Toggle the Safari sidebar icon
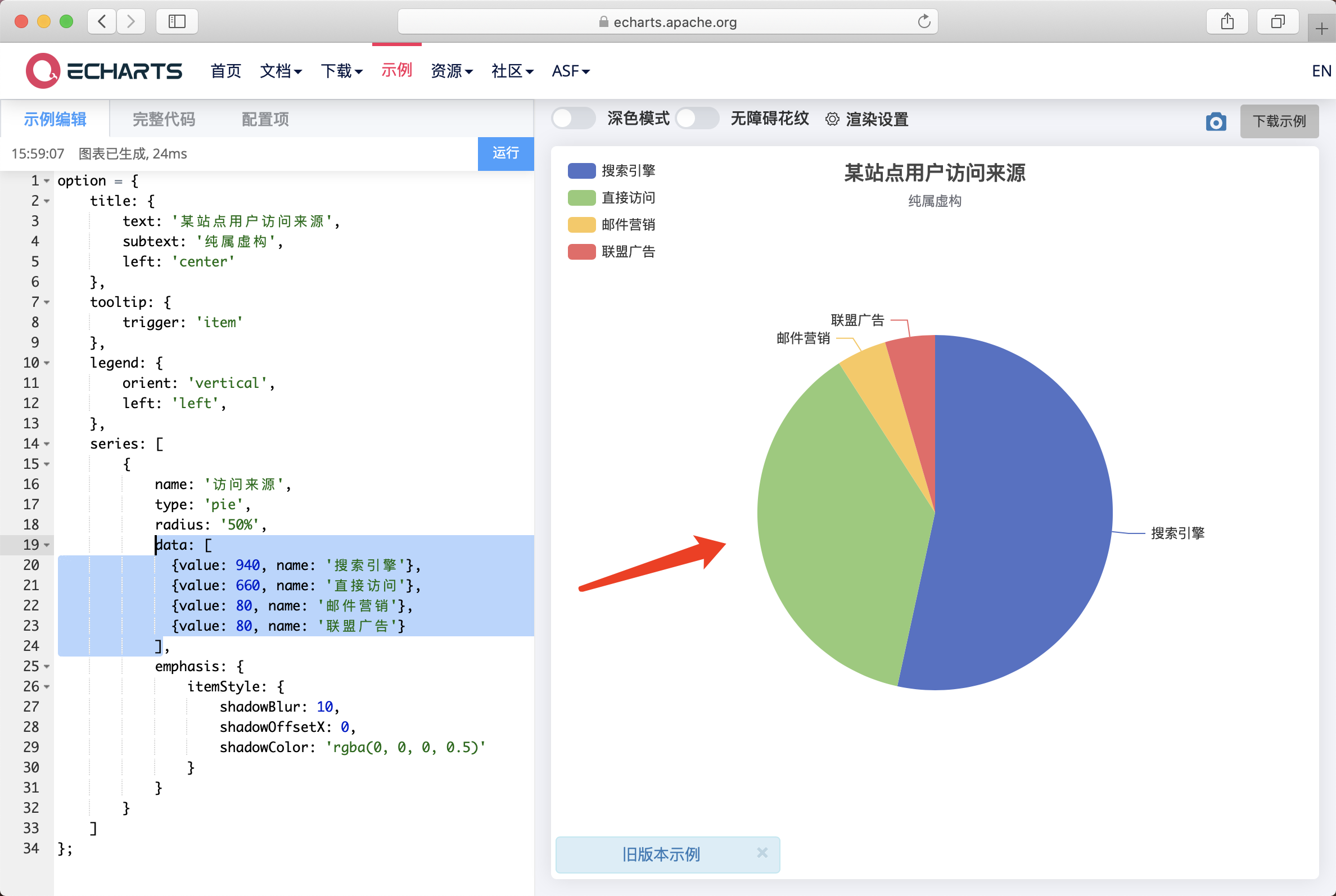Screen dimensions: 1336x896 pos(176,21)
